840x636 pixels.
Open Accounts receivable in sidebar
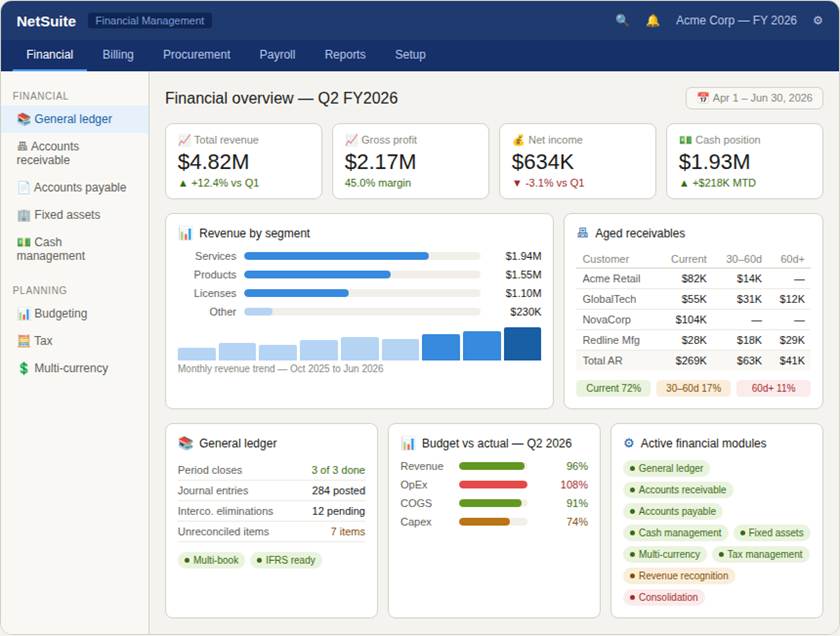pos(75,153)
